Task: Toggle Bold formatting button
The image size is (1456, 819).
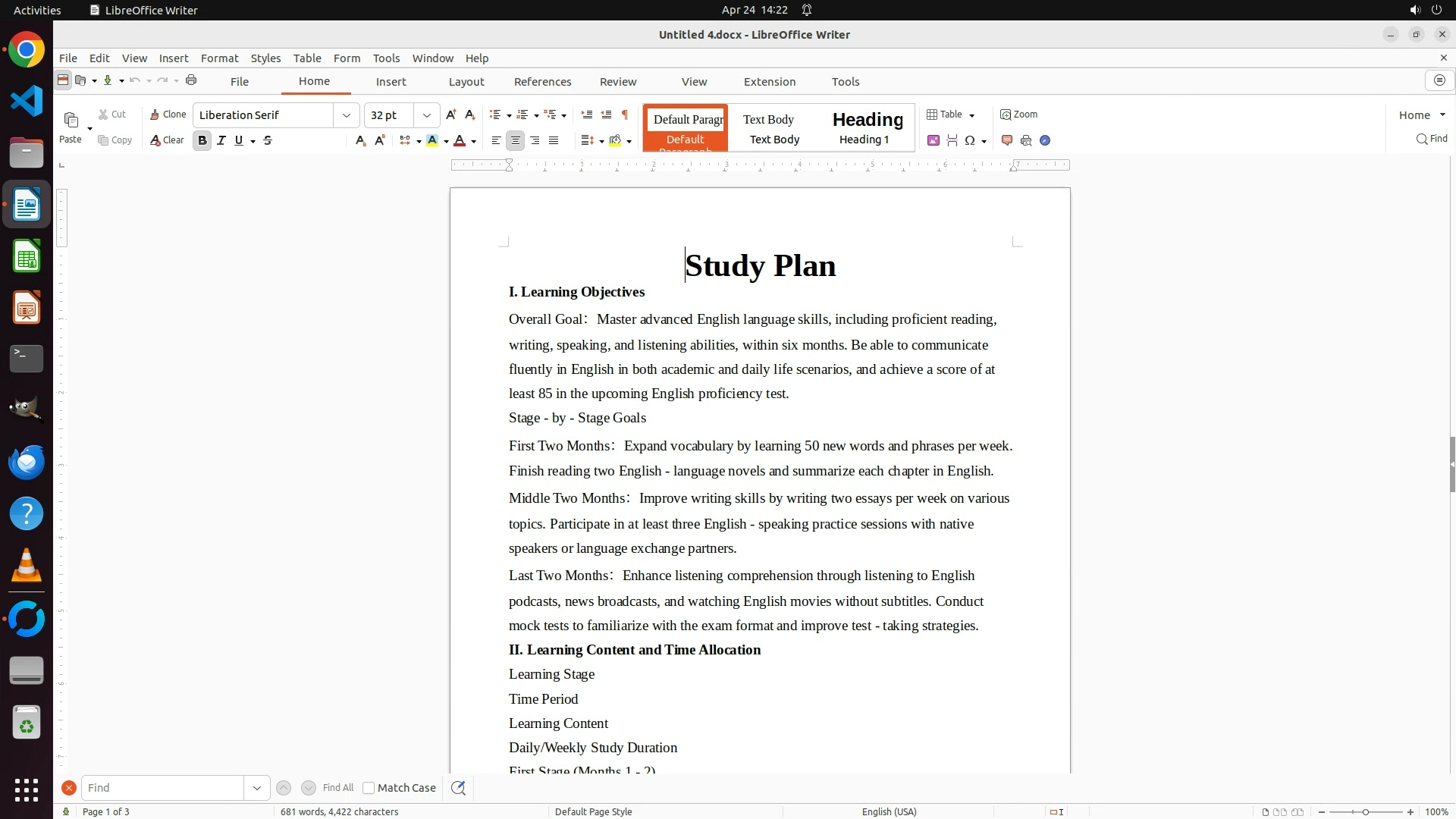Action: (202, 140)
